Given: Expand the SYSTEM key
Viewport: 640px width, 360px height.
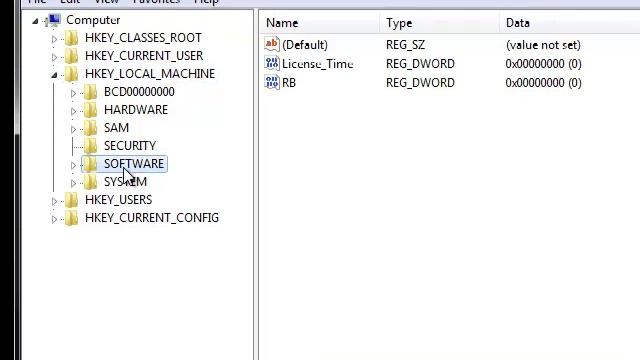Looking at the screenshot, I should 73,183.
